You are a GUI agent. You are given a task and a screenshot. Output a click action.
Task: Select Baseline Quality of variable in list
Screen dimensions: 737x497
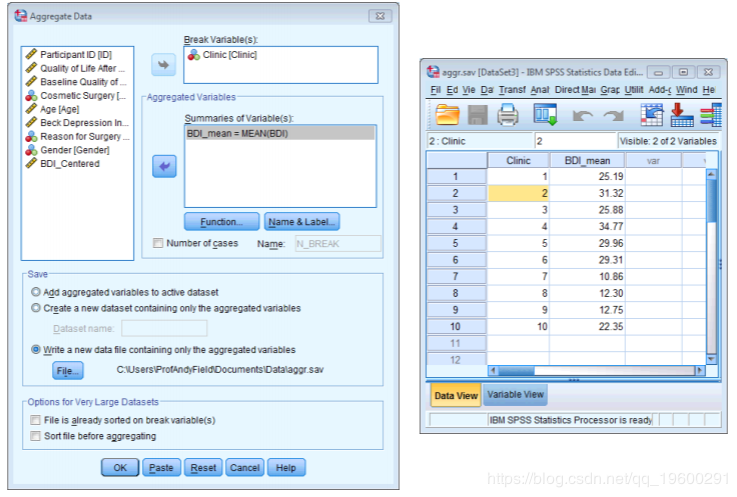(76, 82)
